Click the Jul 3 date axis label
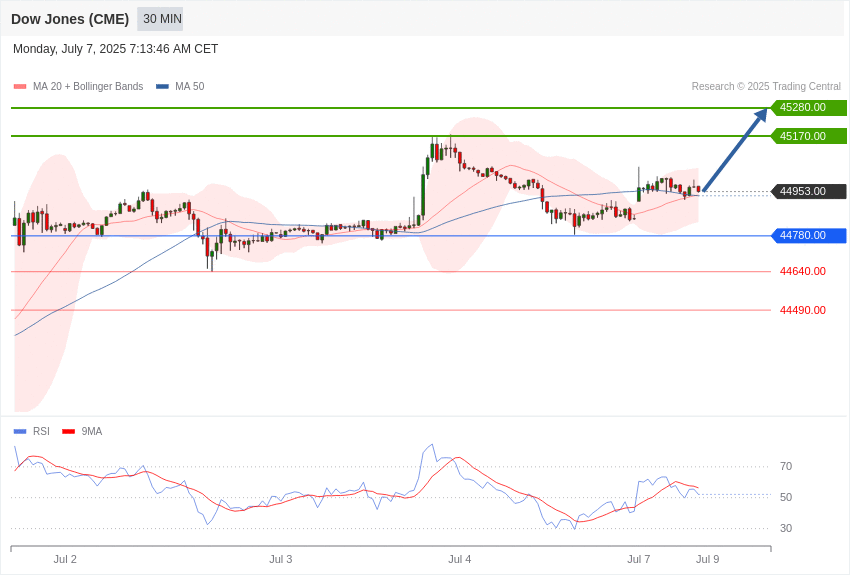The height and width of the screenshot is (576, 850). coord(281,560)
